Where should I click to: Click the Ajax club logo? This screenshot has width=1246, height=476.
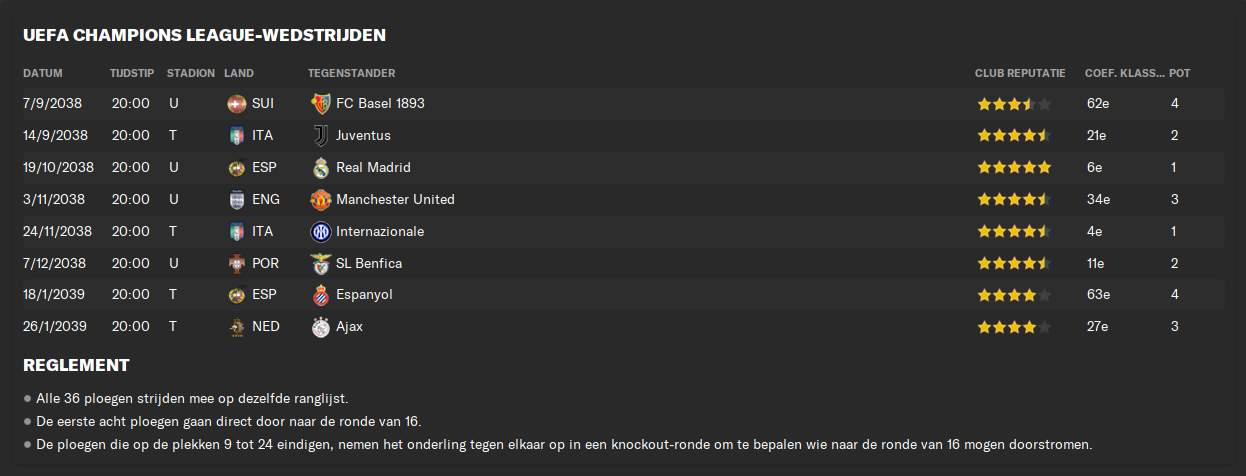click(x=320, y=327)
